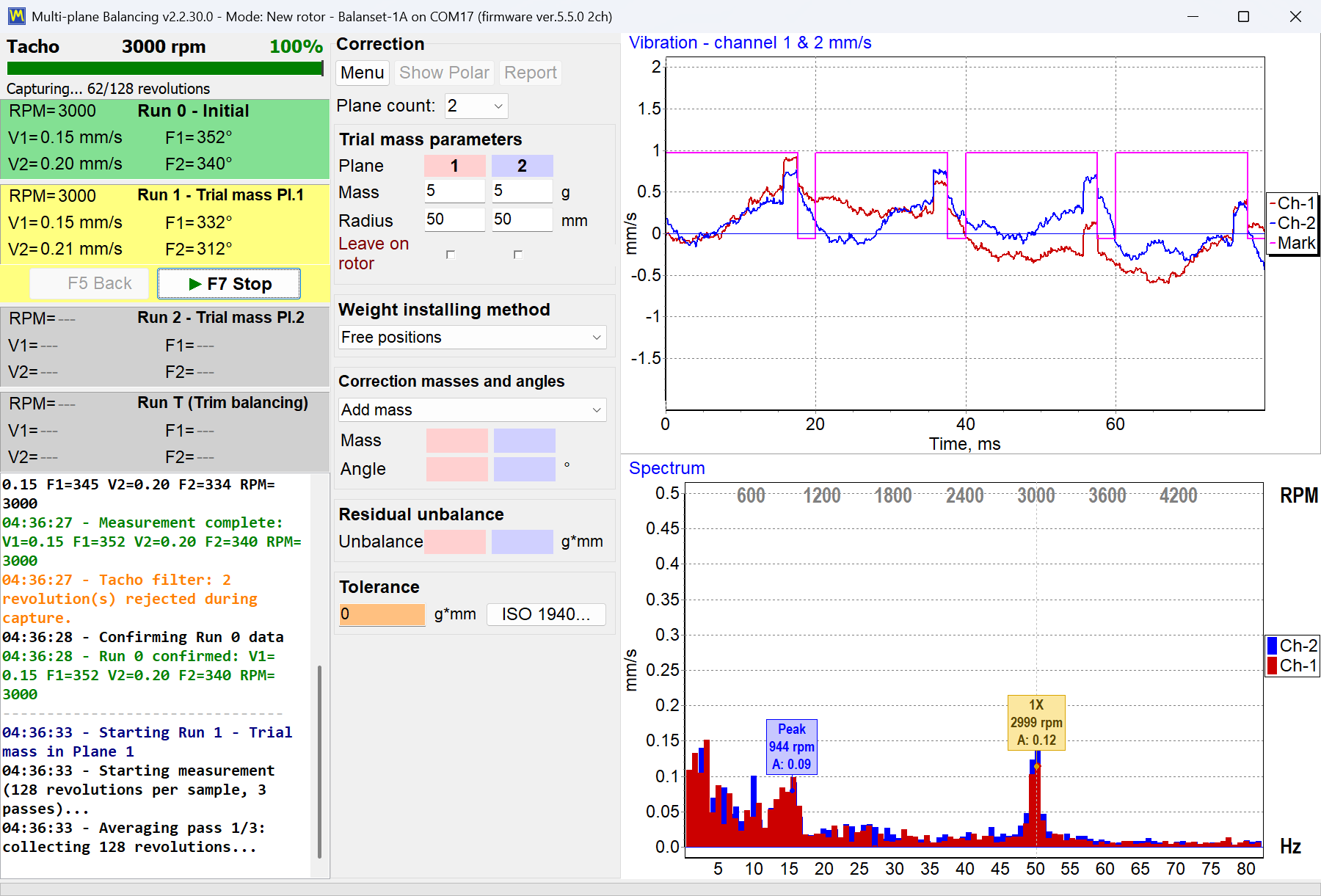Click the tacho capture progress bar

coord(165,68)
